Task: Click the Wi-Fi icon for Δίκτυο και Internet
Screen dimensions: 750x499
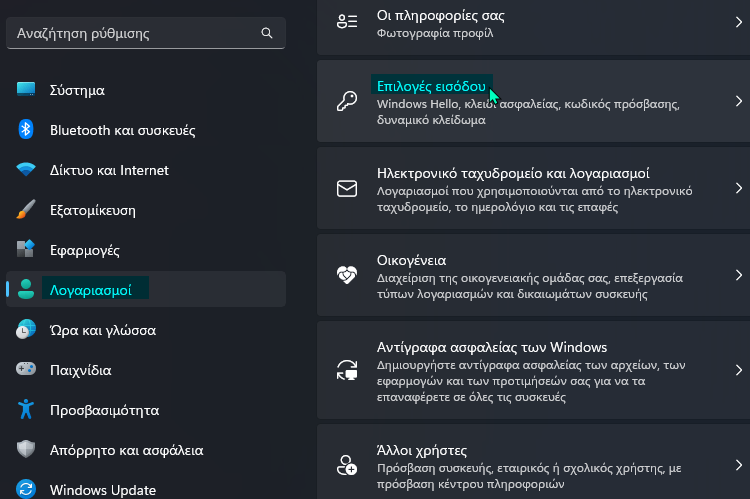Action: coord(26,169)
